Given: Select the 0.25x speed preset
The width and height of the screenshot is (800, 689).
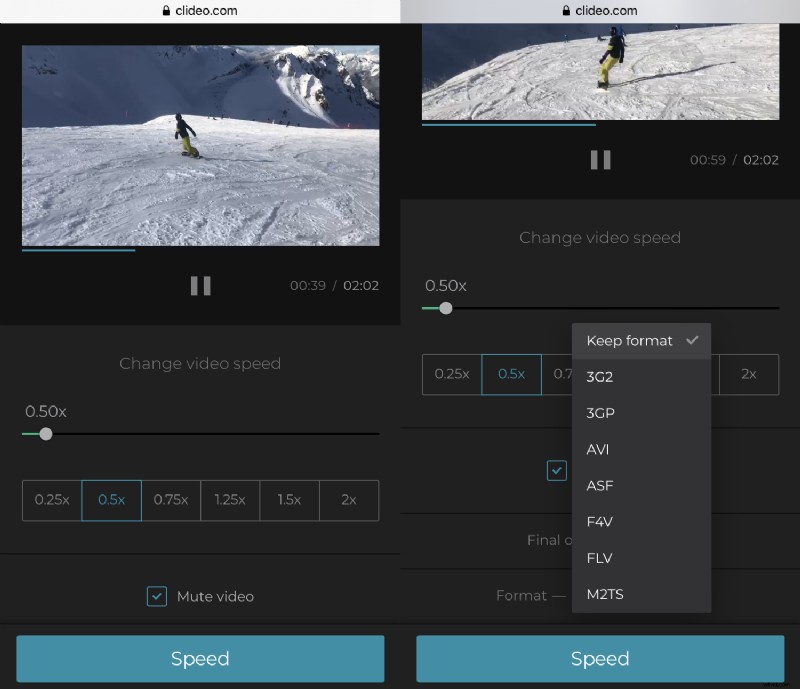Looking at the screenshot, I should click(x=52, y=500).
